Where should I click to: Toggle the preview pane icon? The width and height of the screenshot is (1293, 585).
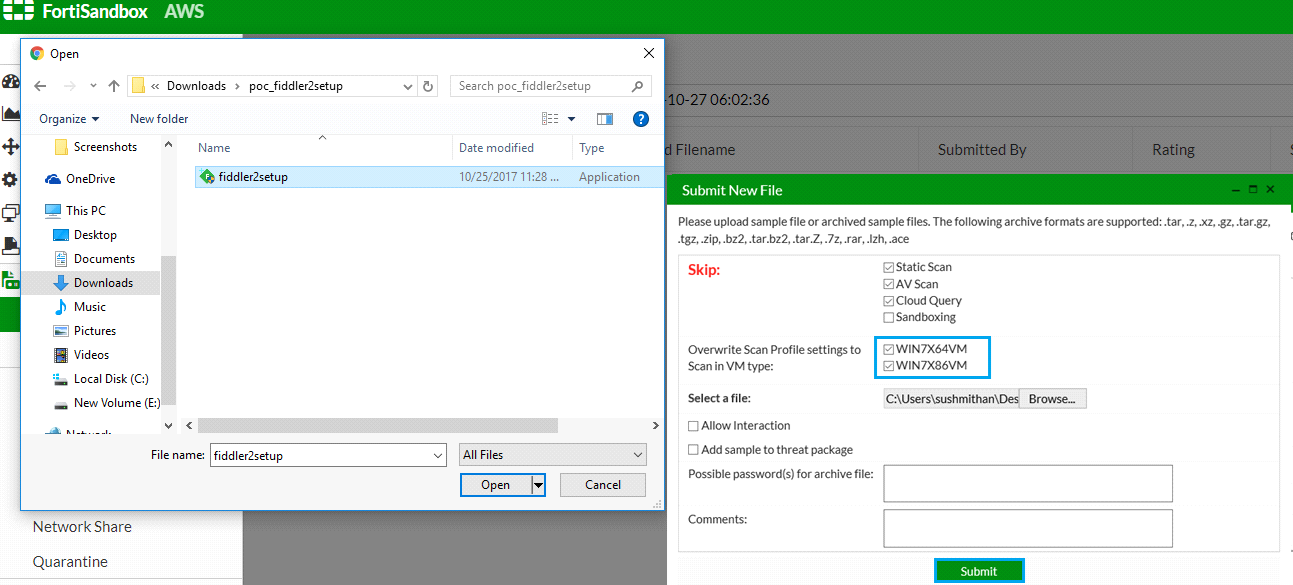(605, 119)
